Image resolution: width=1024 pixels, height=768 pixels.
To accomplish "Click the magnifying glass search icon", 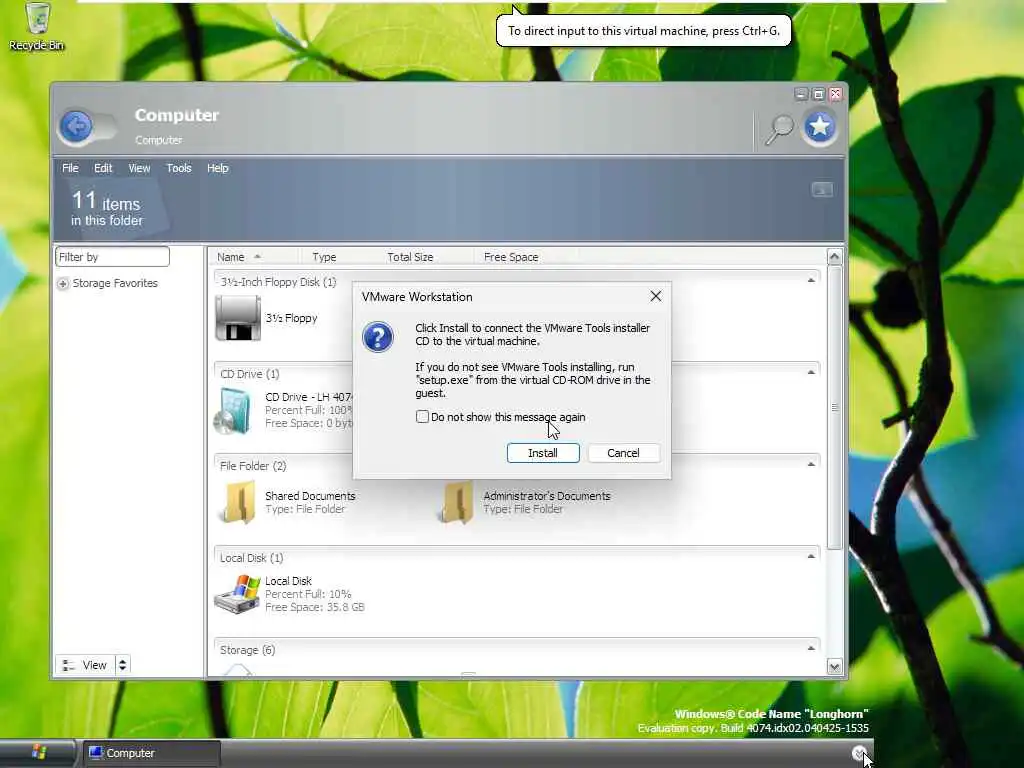I will point(779,129).
